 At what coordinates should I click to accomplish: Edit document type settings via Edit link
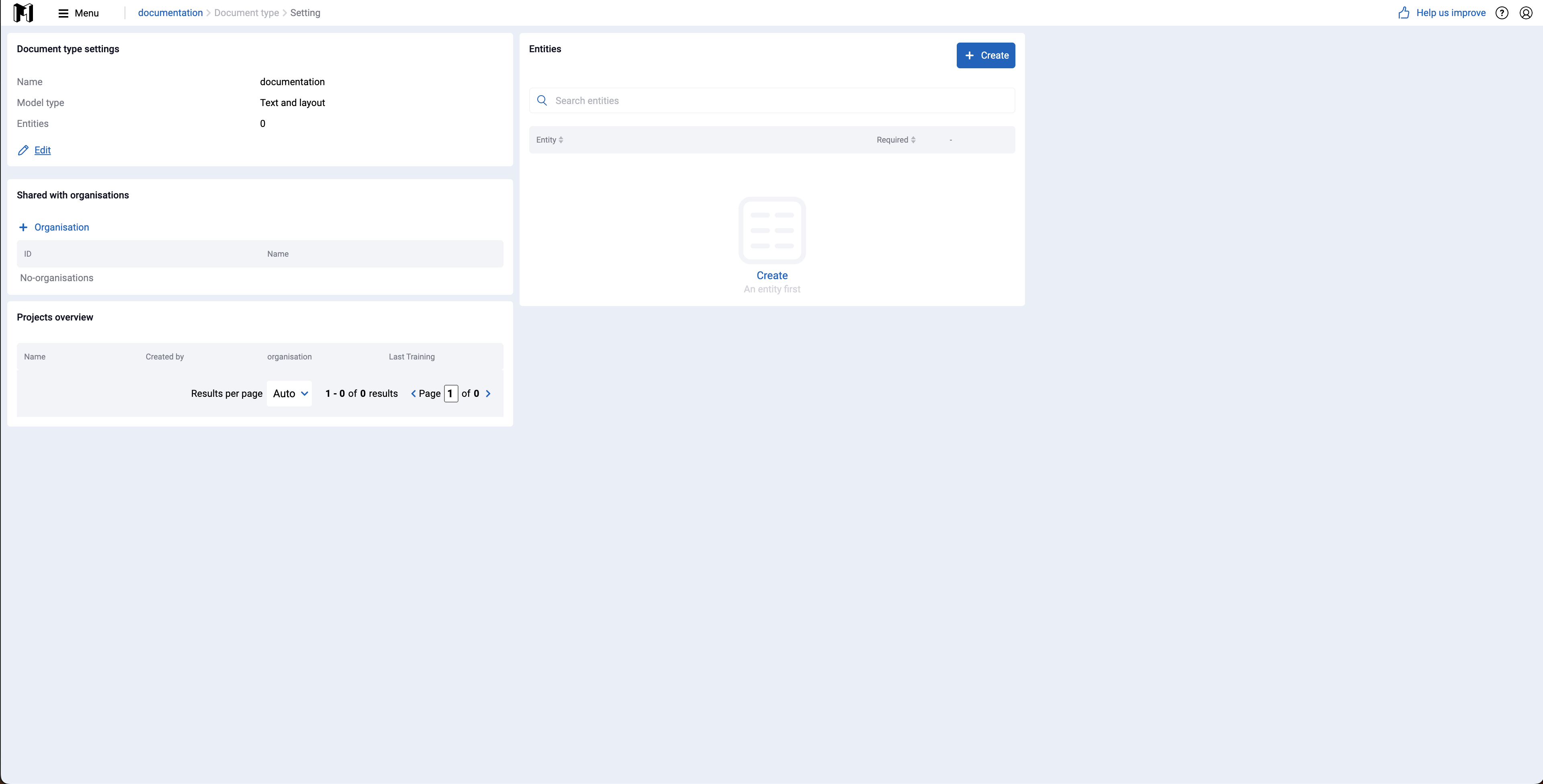(x=43, y=150)
